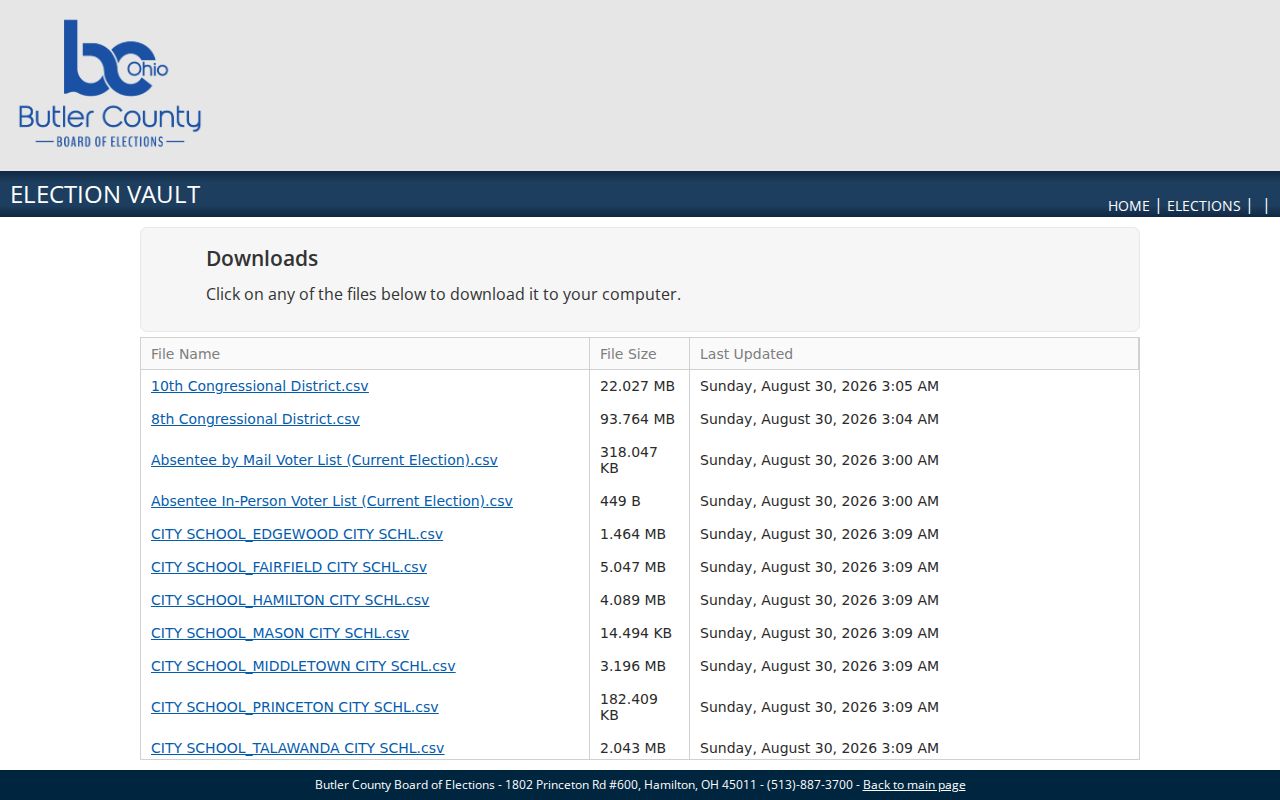The height and width of the screenshot is (800, 1280).
Task: Download CITY SCHOOL_MASON CITY SCHL.csv
Action: (x=280, y=633)
